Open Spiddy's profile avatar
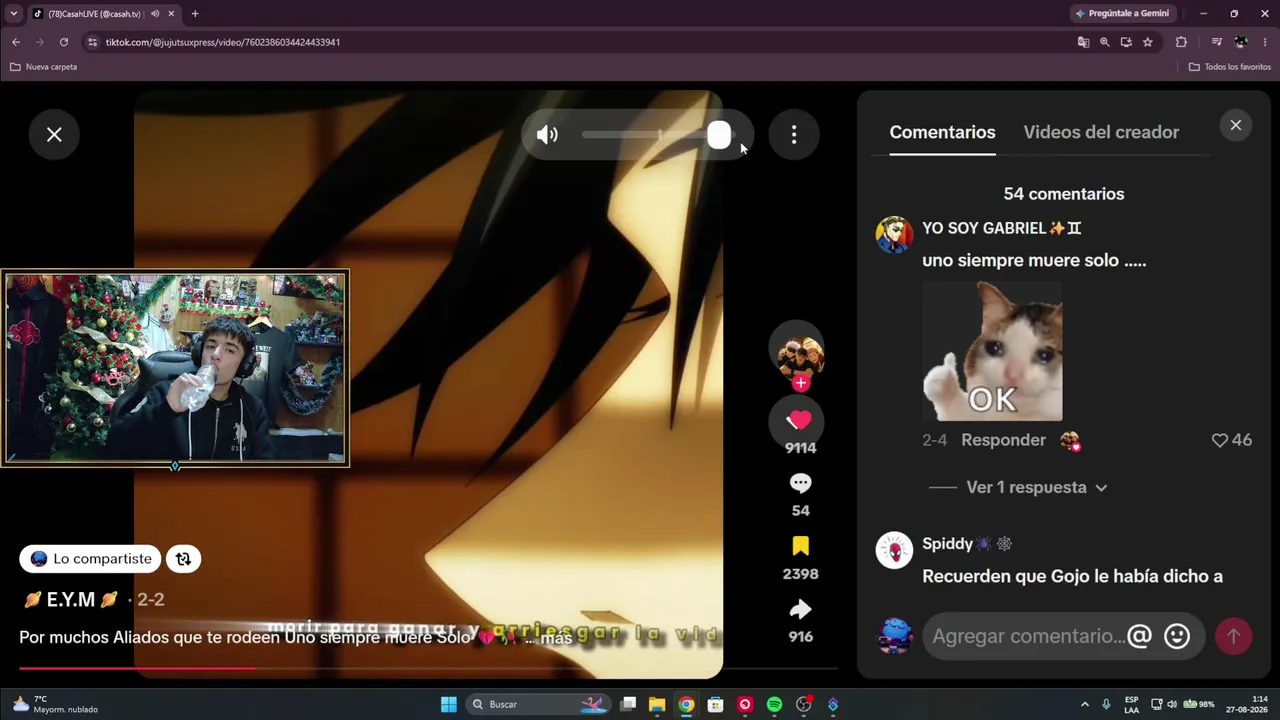Image resolution: width=1280 pixels, height=720 pixels. [x=894, y=550]
